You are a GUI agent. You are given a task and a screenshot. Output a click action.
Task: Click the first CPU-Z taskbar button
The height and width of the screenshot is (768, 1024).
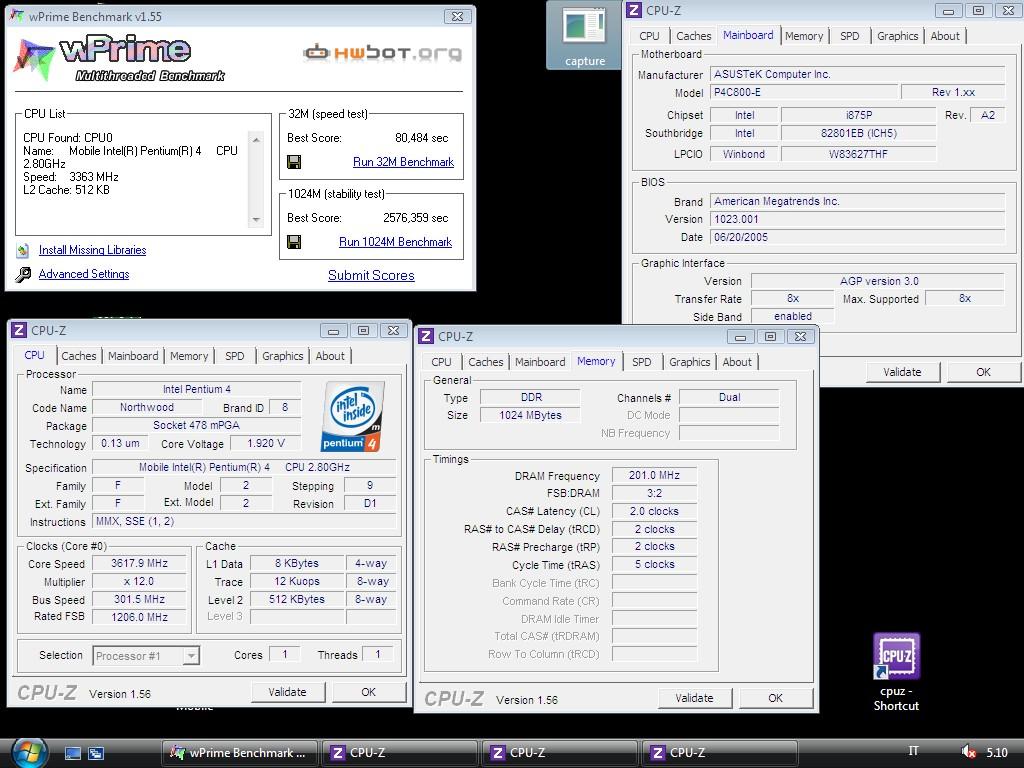[x=398, y=753]
